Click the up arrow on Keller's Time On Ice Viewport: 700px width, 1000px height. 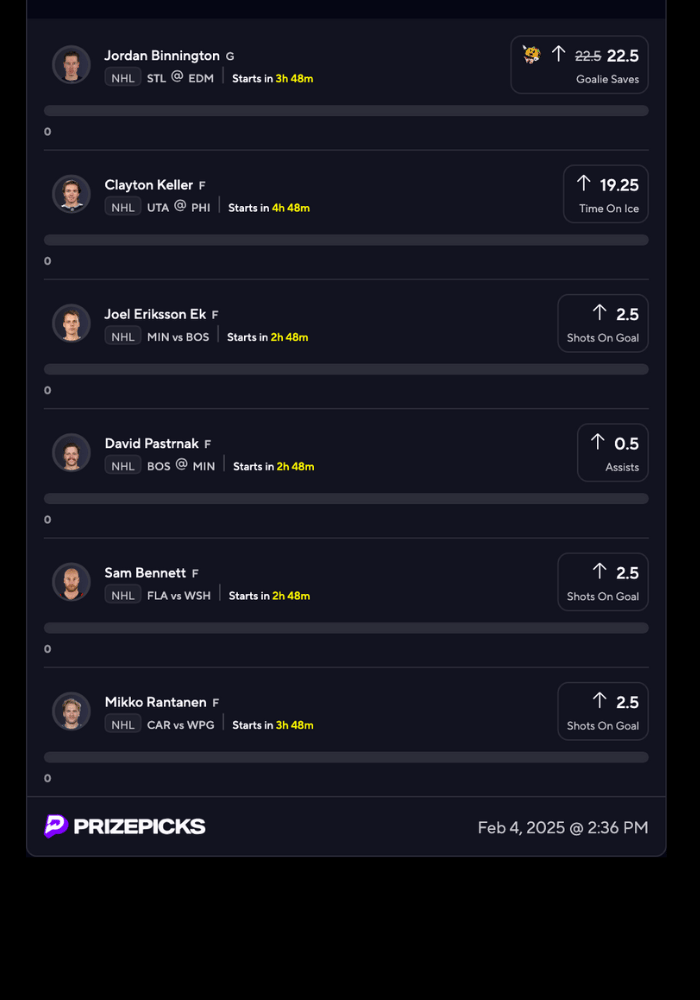tap(584, 184)
